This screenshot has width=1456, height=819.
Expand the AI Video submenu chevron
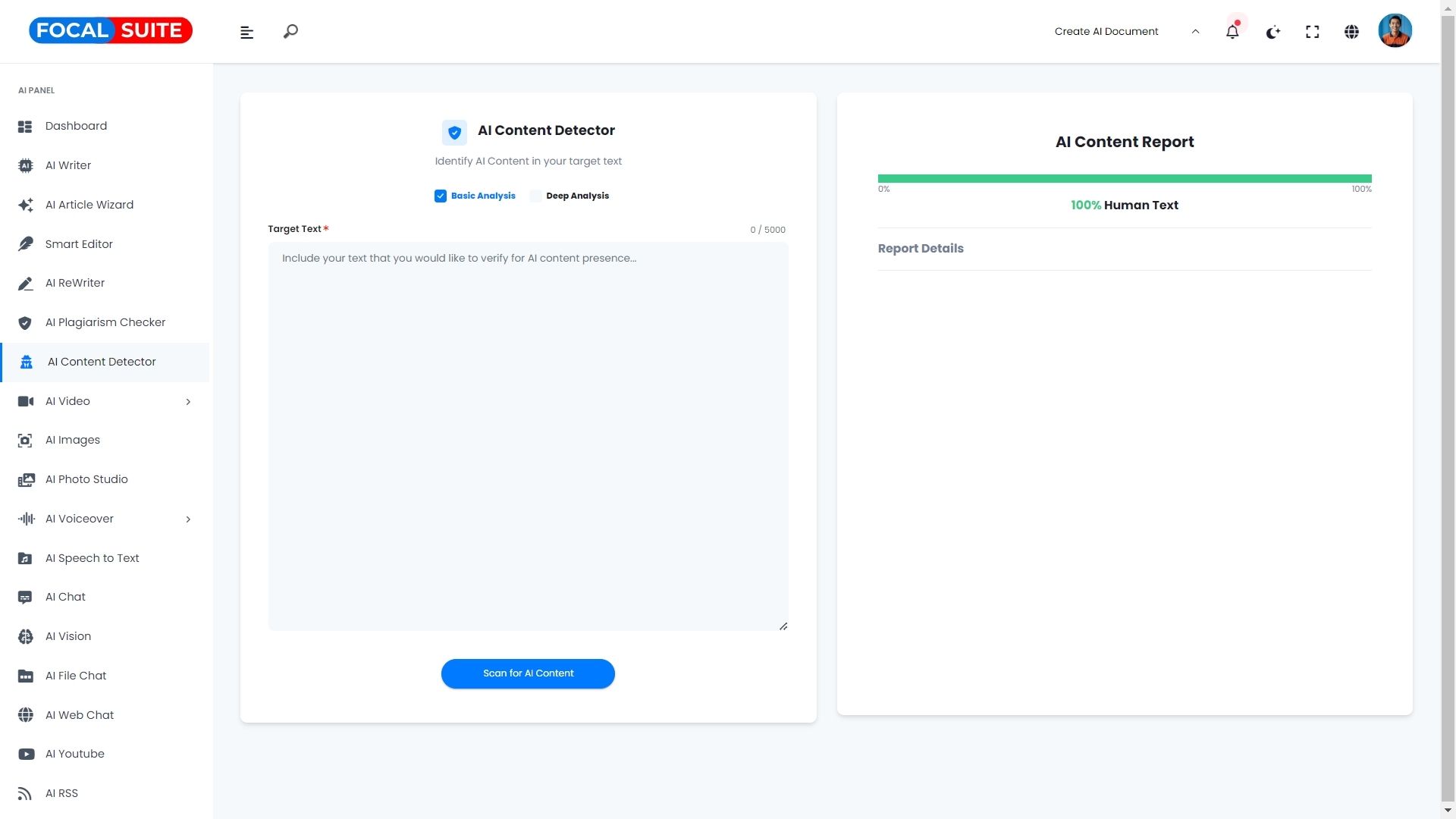coord(188,402)
